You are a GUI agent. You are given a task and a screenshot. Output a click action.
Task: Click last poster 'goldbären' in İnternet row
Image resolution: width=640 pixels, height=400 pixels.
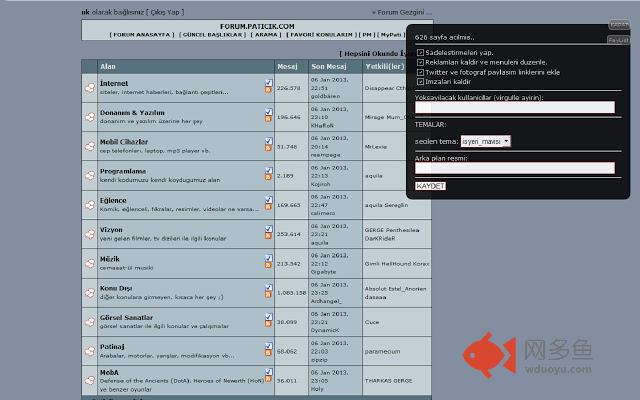pos(325,96)
